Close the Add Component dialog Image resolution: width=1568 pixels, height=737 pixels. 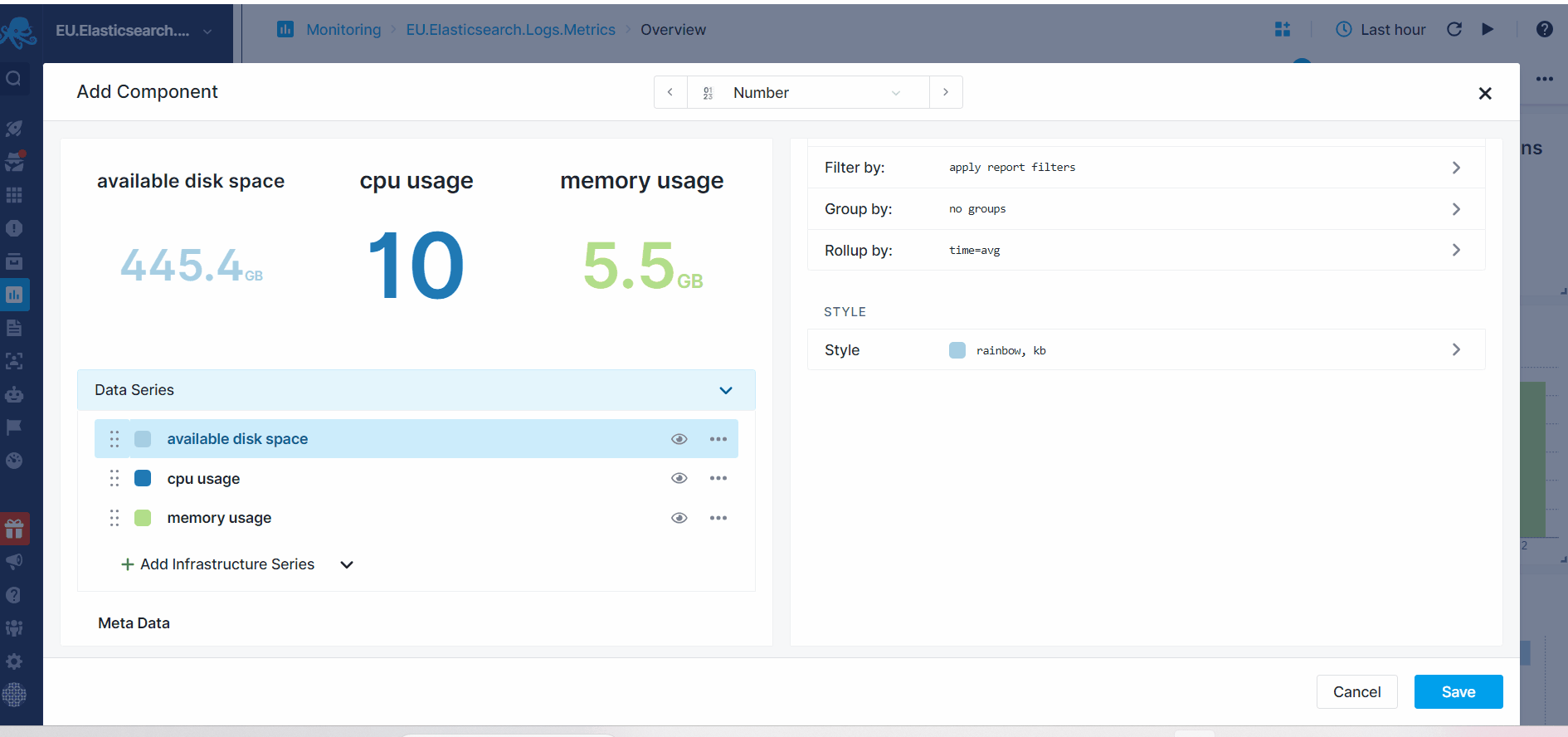[x=1485, y=94]
